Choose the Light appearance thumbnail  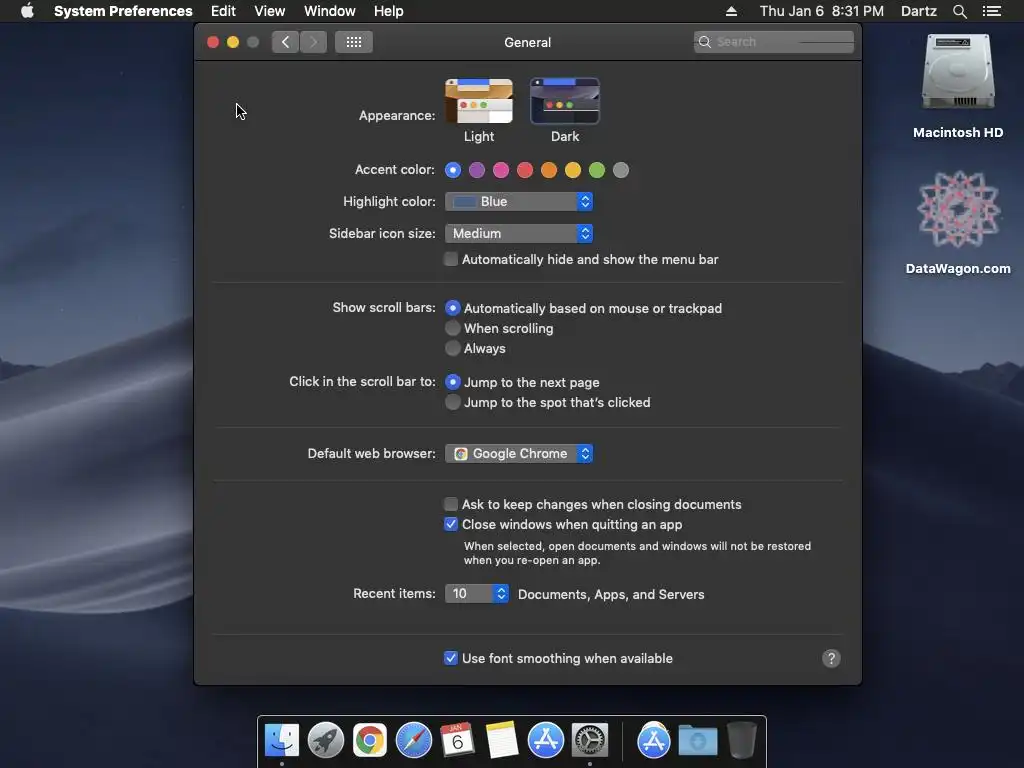pos(479,101)
